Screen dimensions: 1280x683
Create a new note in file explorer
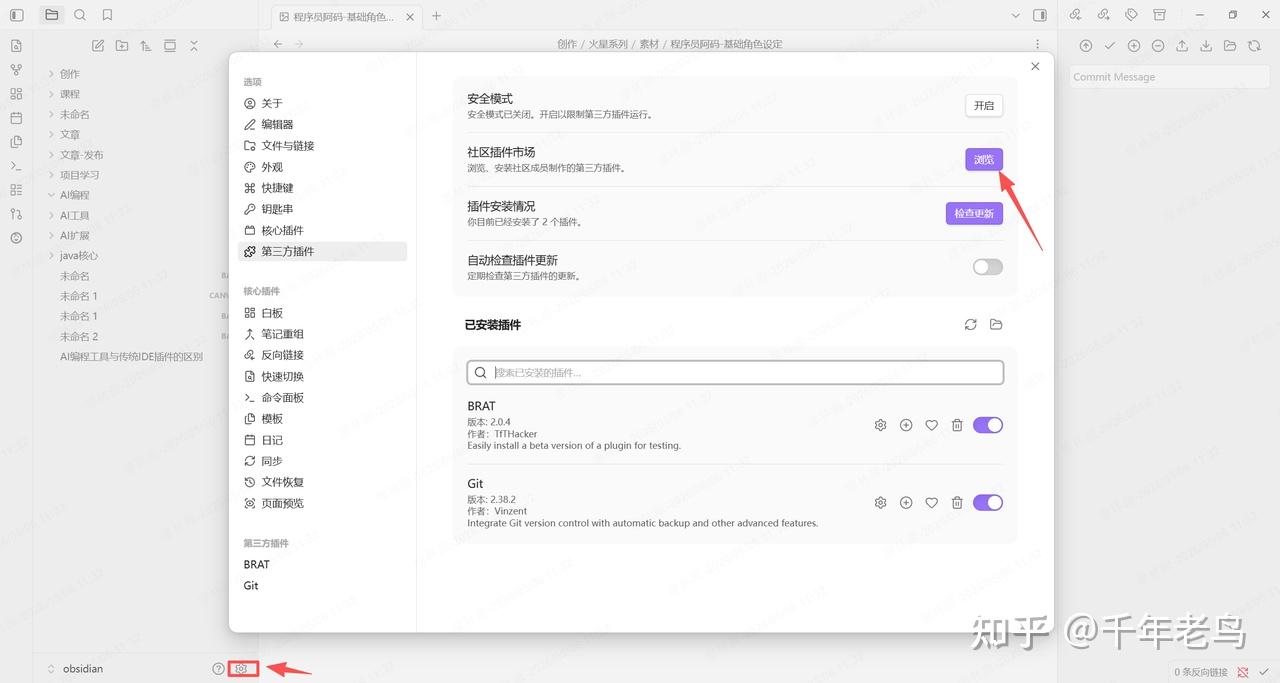click(x=98, y=45)
